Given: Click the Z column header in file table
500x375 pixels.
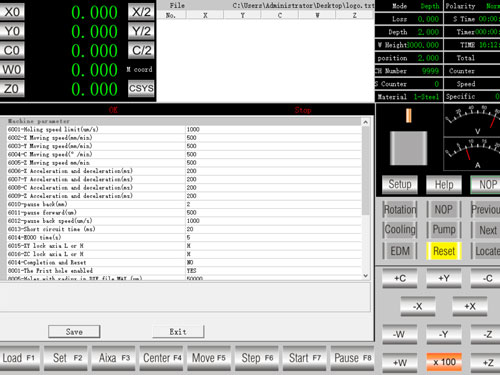Looking at the screenshot, I should tap(355, 15).
